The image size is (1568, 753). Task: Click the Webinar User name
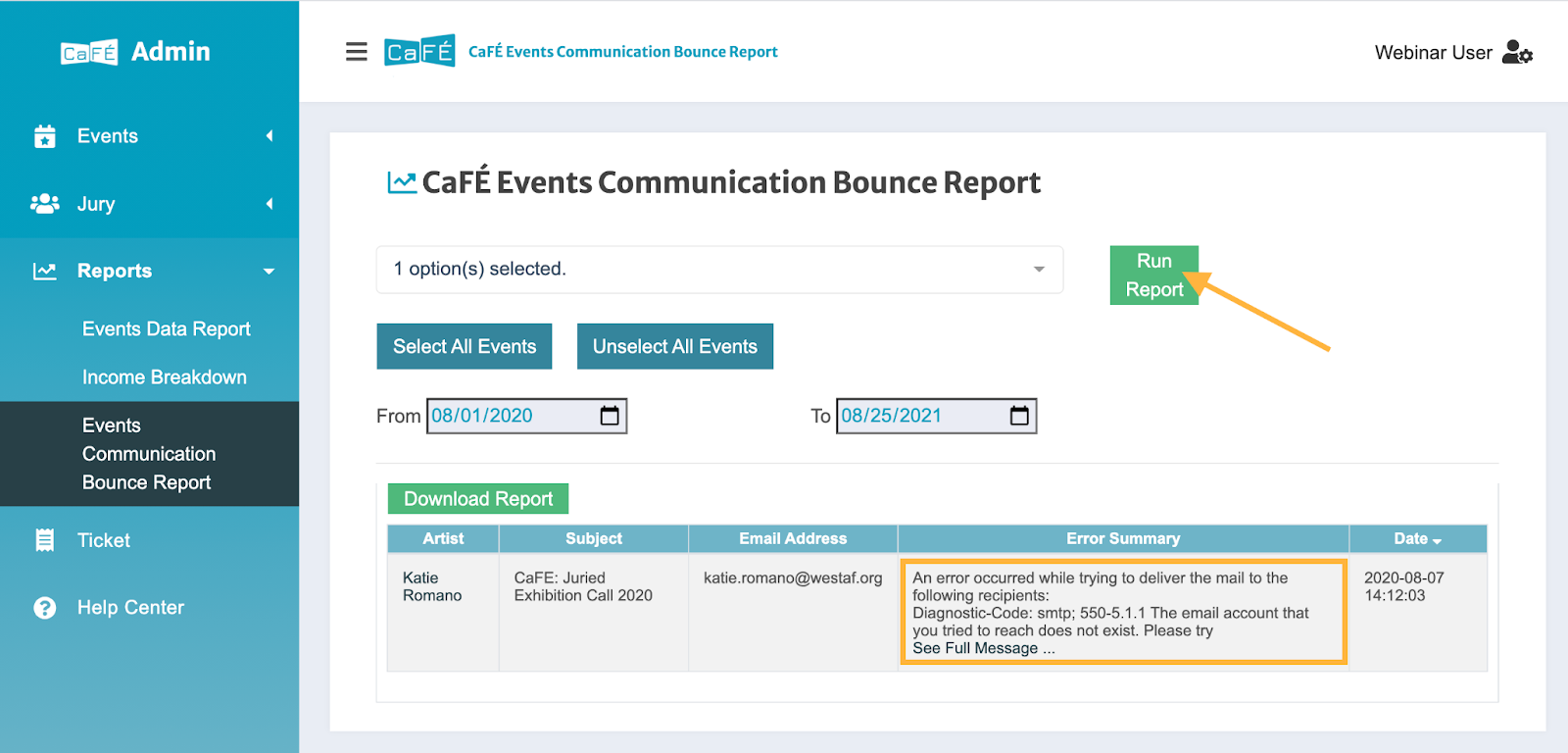(x=1433, y=53)
